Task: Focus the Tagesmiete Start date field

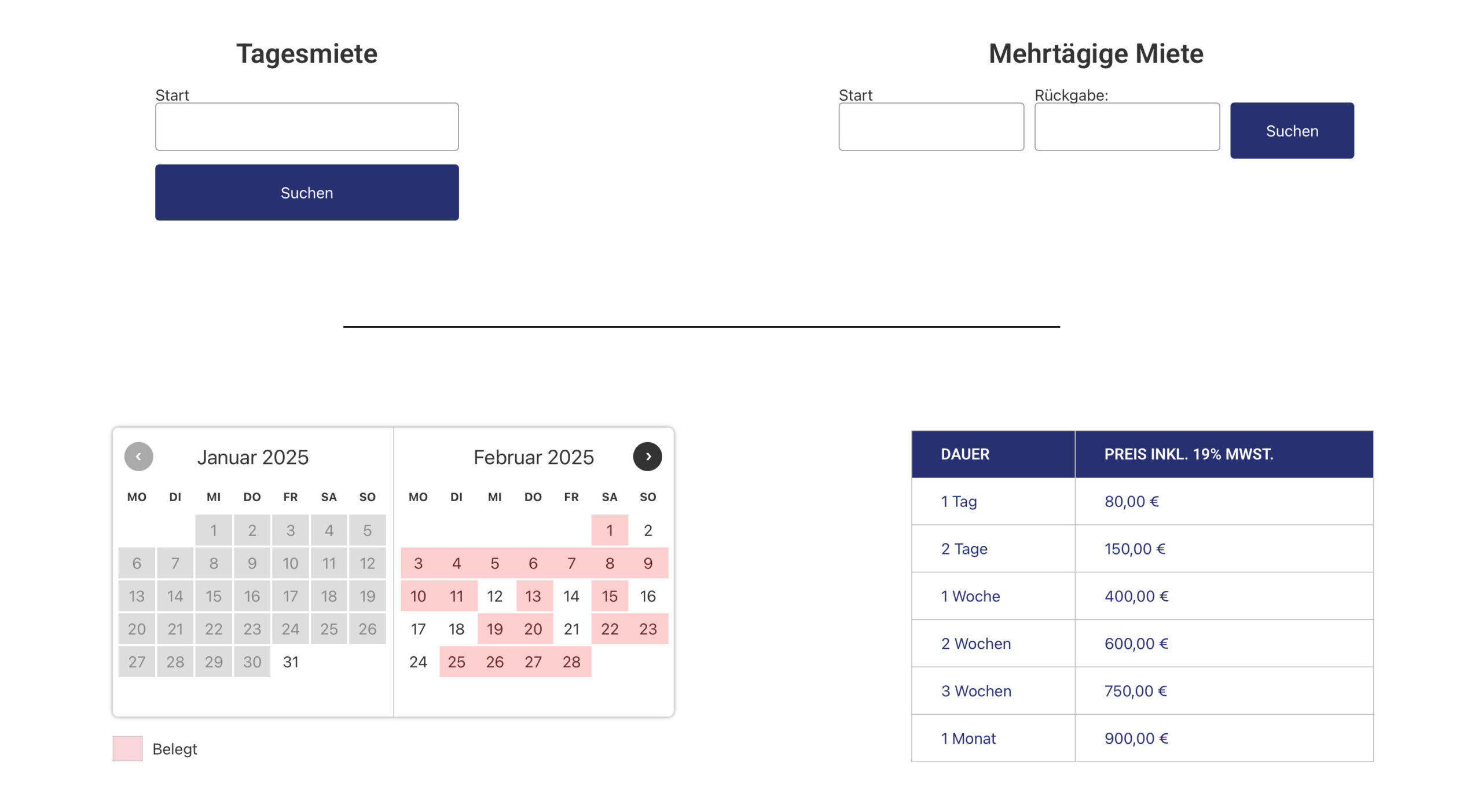Action: click(x=307, y=127)
